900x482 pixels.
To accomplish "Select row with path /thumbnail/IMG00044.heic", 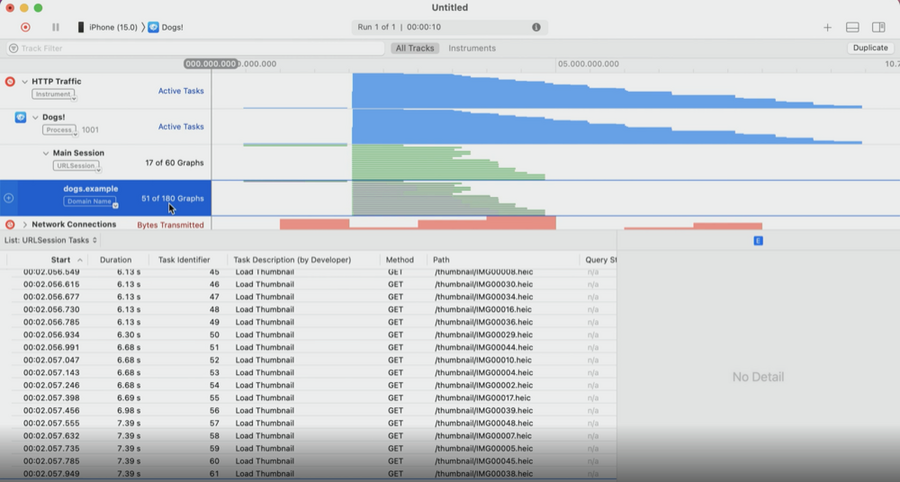I will point(308,347).
